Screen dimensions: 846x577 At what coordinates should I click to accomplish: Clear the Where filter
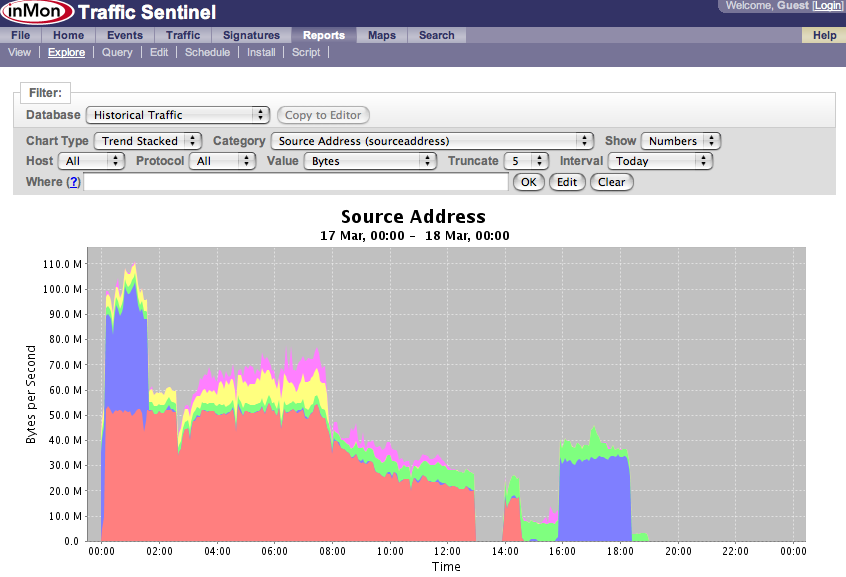tap(612, 182)
